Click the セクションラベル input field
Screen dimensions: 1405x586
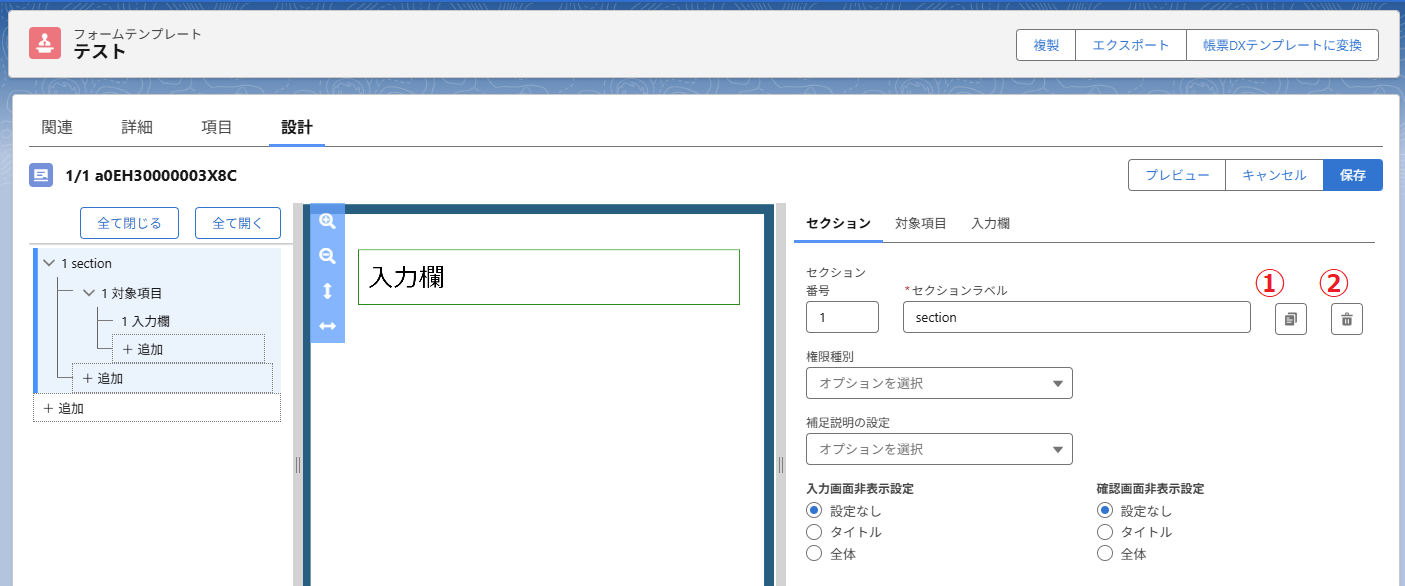[x=1076, y=317]
